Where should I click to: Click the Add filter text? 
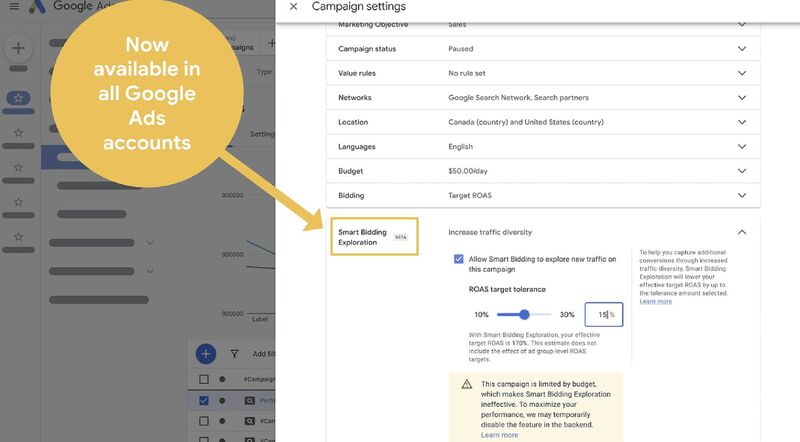[264, 354]
